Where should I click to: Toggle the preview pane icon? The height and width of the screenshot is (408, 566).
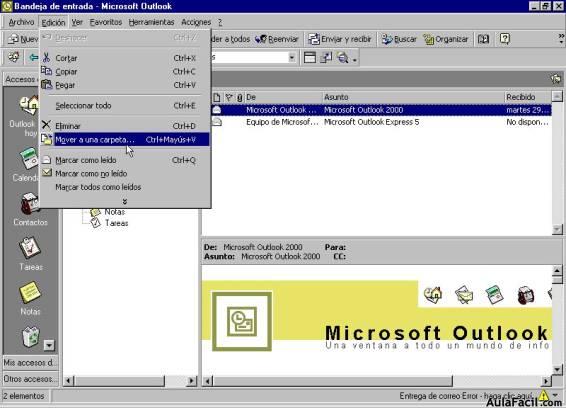310,57
